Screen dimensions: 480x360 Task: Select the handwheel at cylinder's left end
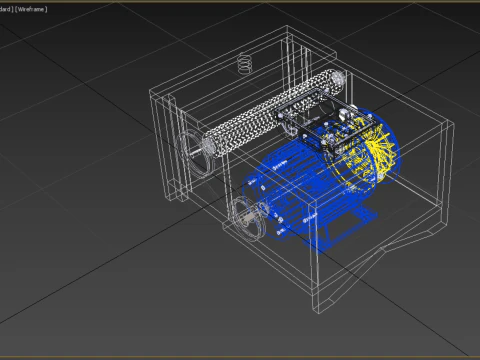[x=197, y=153]
